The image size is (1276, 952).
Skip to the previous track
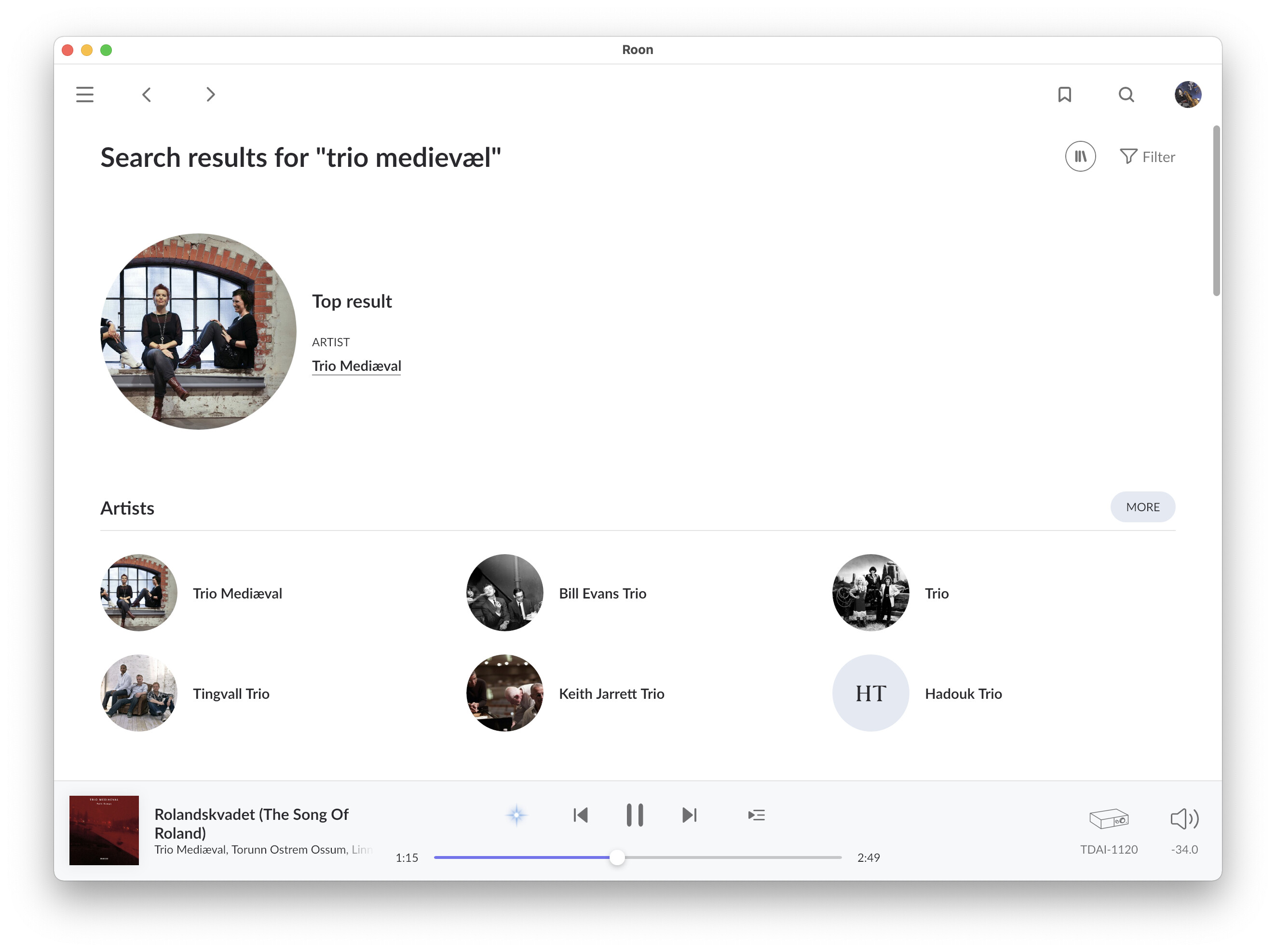click(x=580, y=815)
